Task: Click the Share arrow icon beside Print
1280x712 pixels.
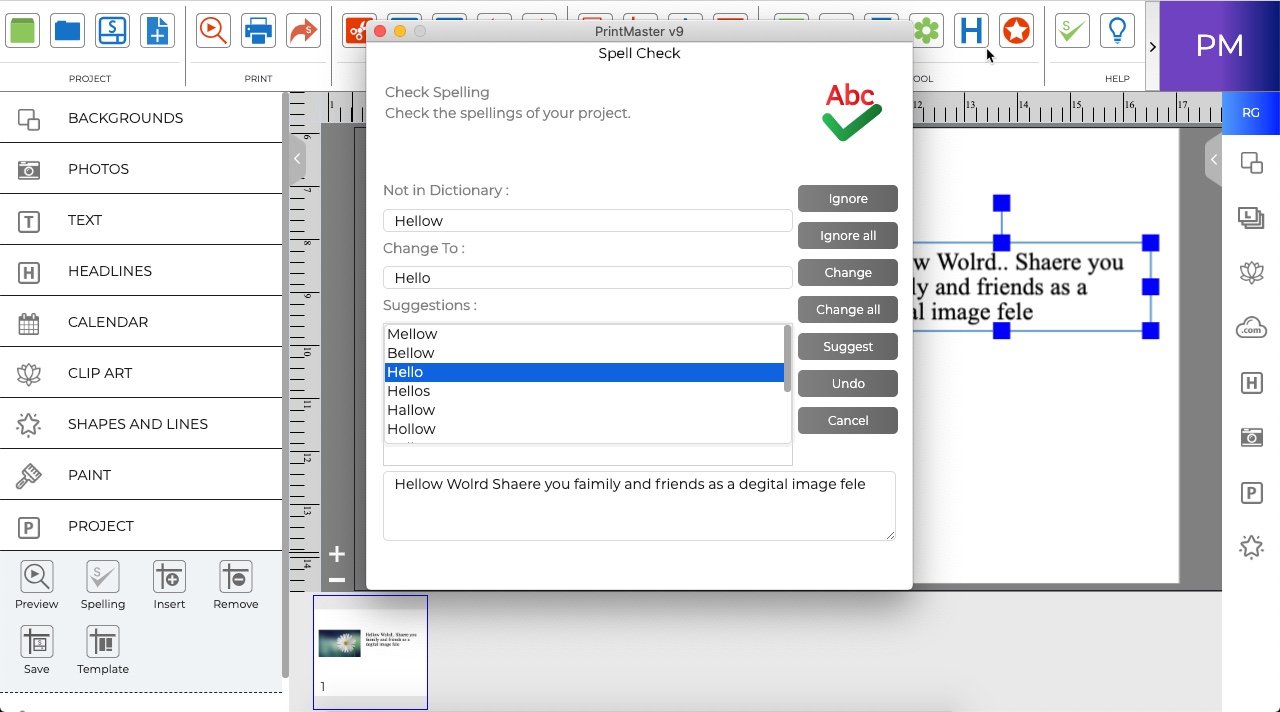Action: [303, 30]
